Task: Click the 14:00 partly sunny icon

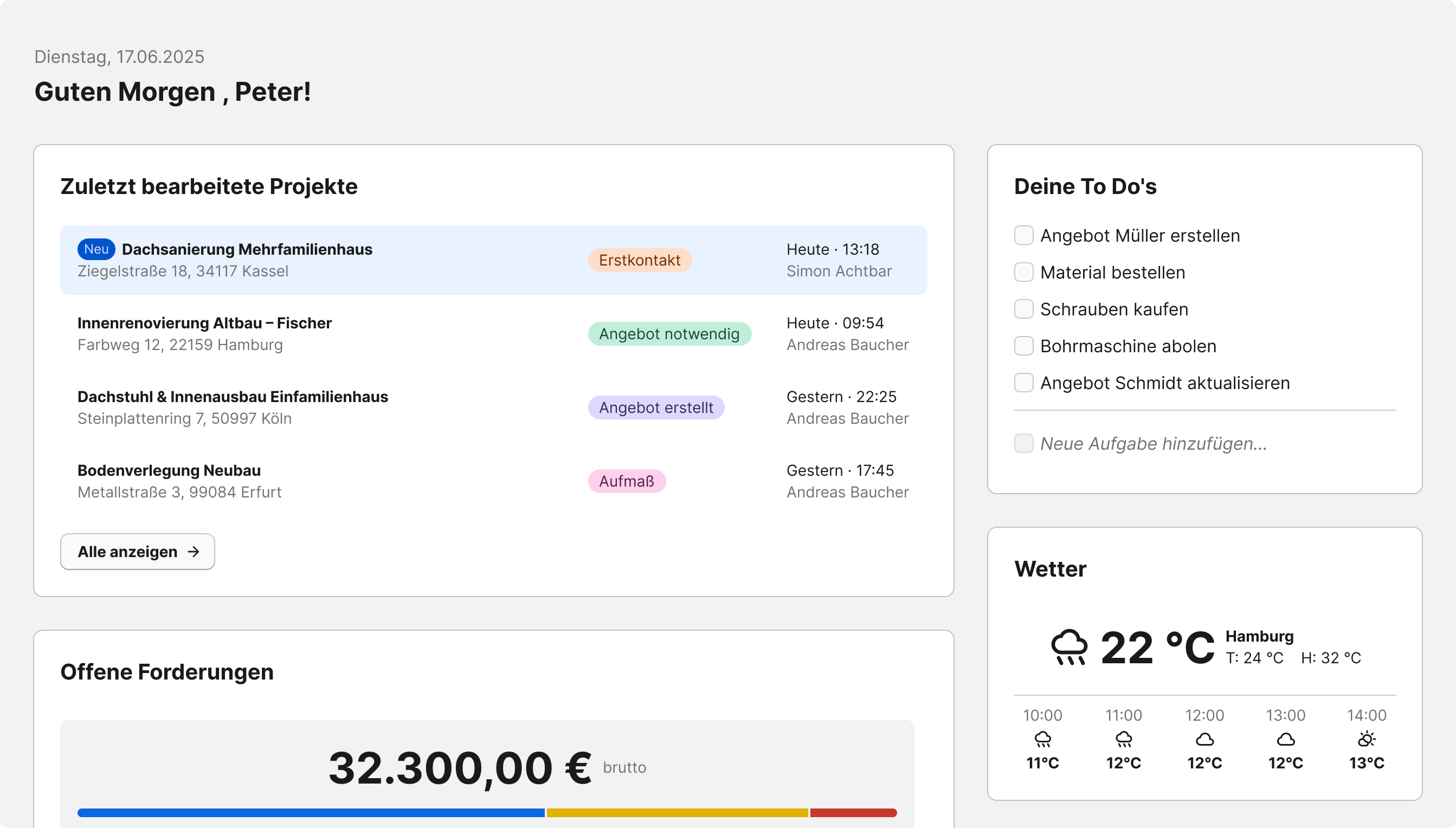Action: pyautogui.click(x=1367, y=739)
